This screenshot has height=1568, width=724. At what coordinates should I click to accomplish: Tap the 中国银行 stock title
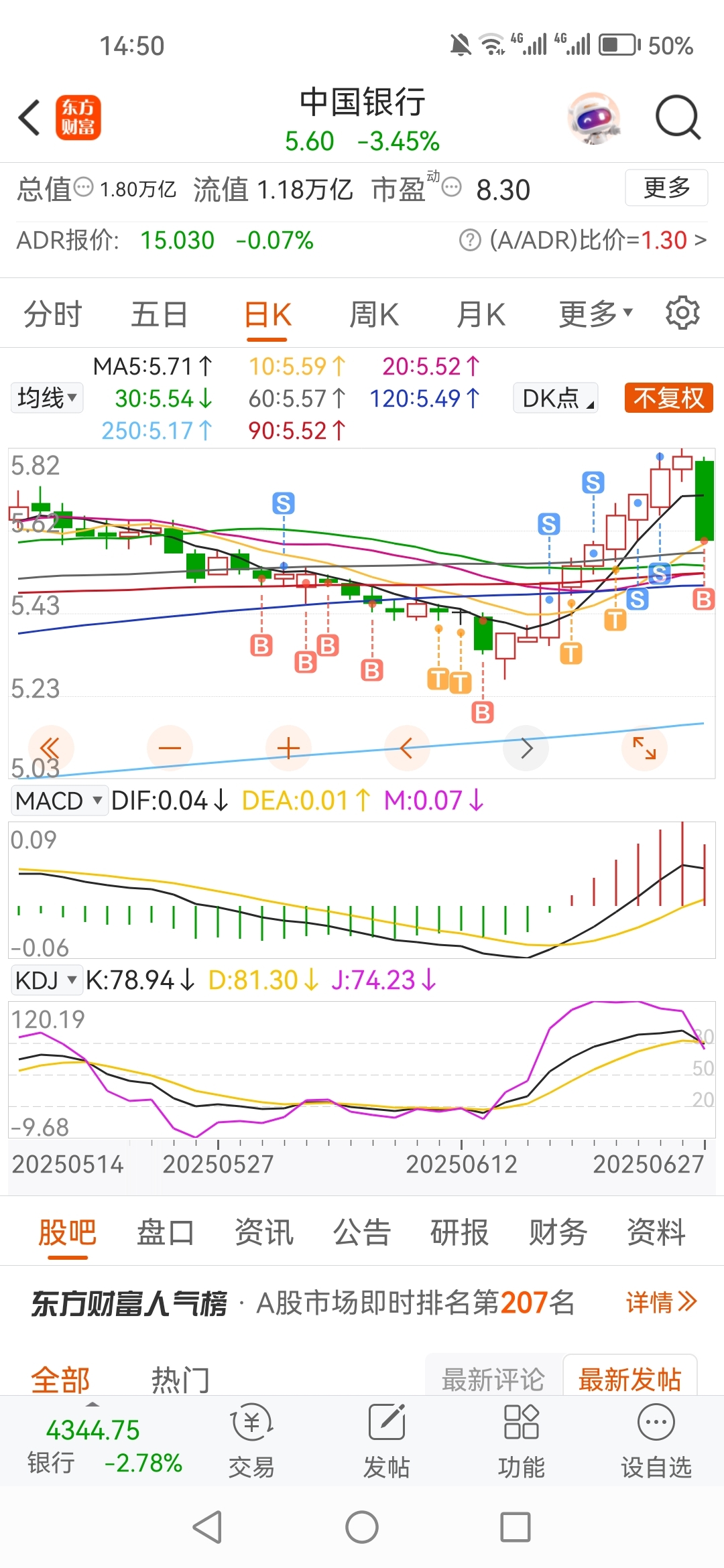(362, 103)
